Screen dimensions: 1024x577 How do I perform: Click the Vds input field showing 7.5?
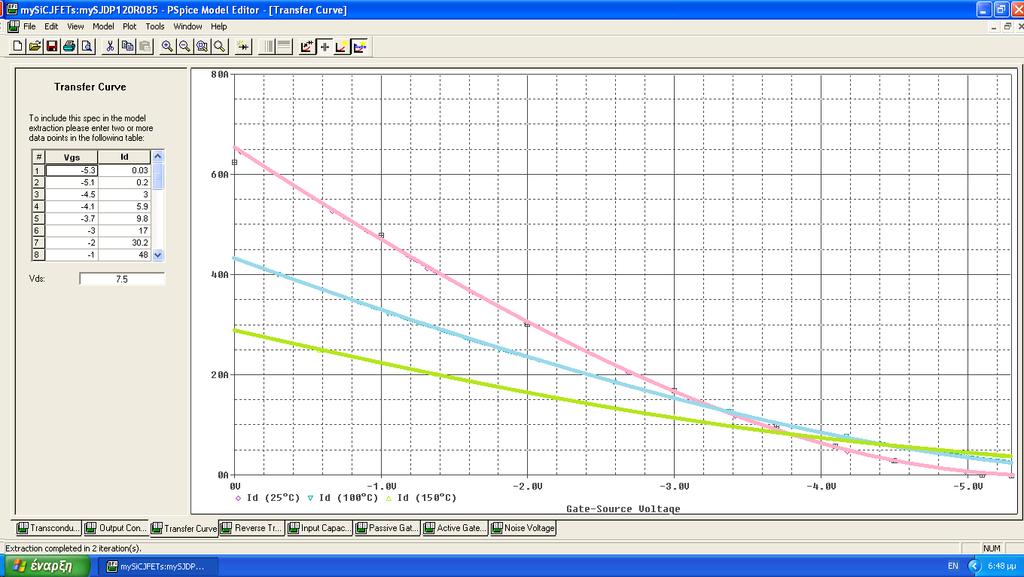[122, 279]
